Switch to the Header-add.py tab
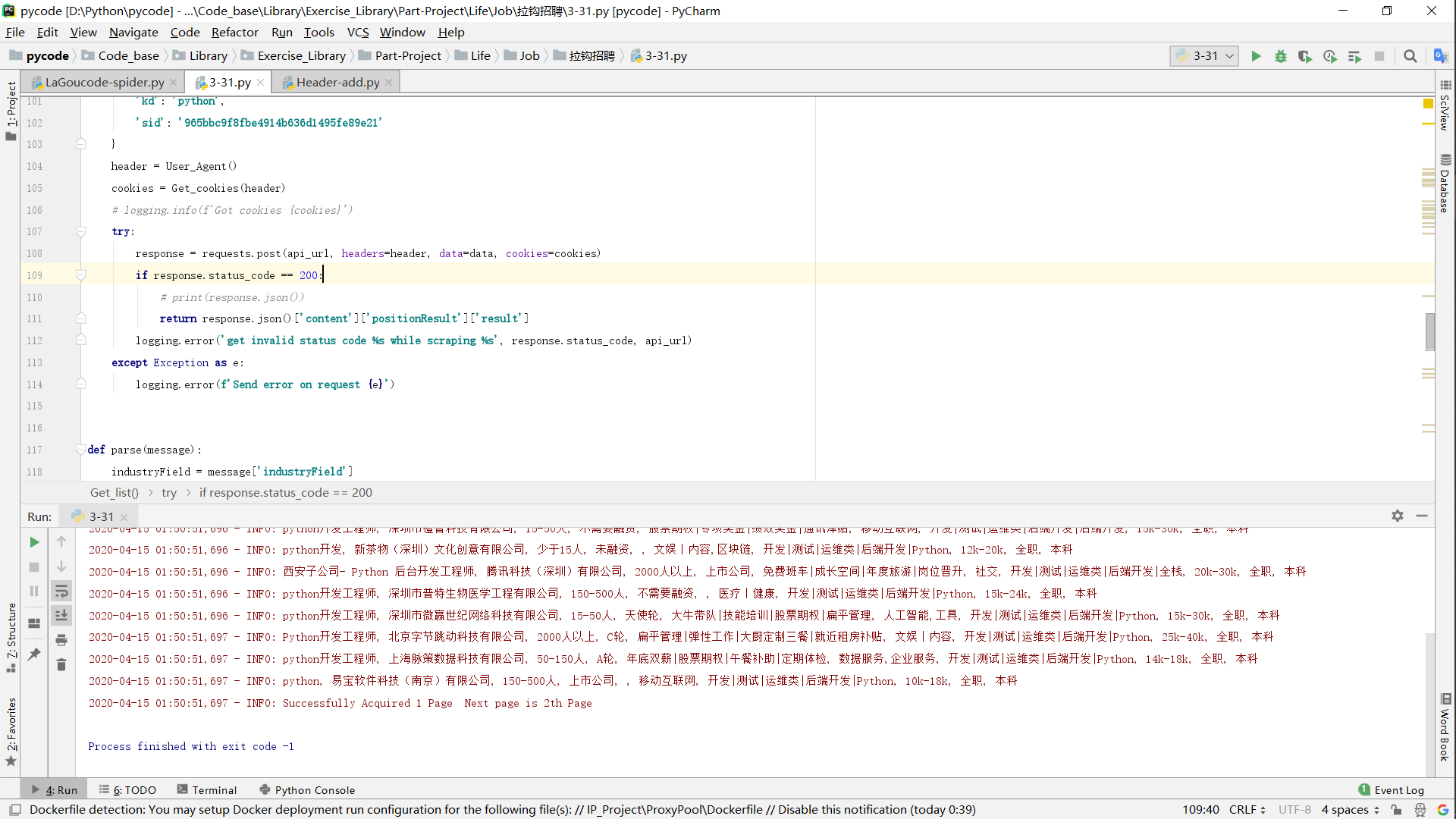 click(337, 83)
